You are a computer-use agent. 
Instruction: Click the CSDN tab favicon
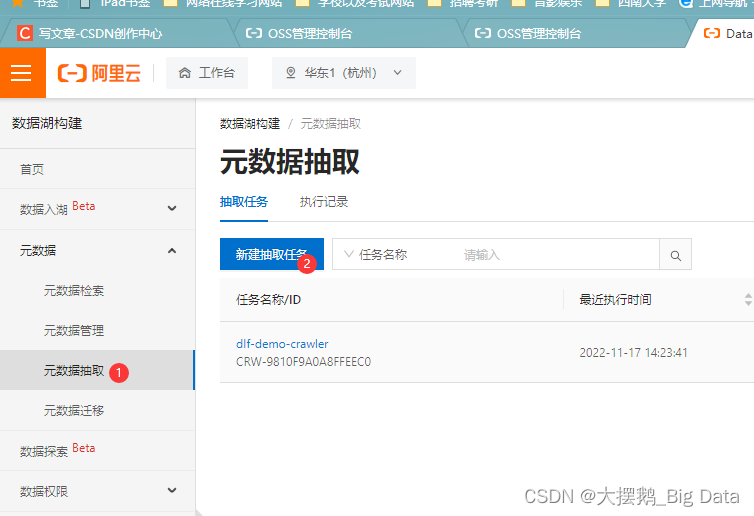click(x=24, y=33)
